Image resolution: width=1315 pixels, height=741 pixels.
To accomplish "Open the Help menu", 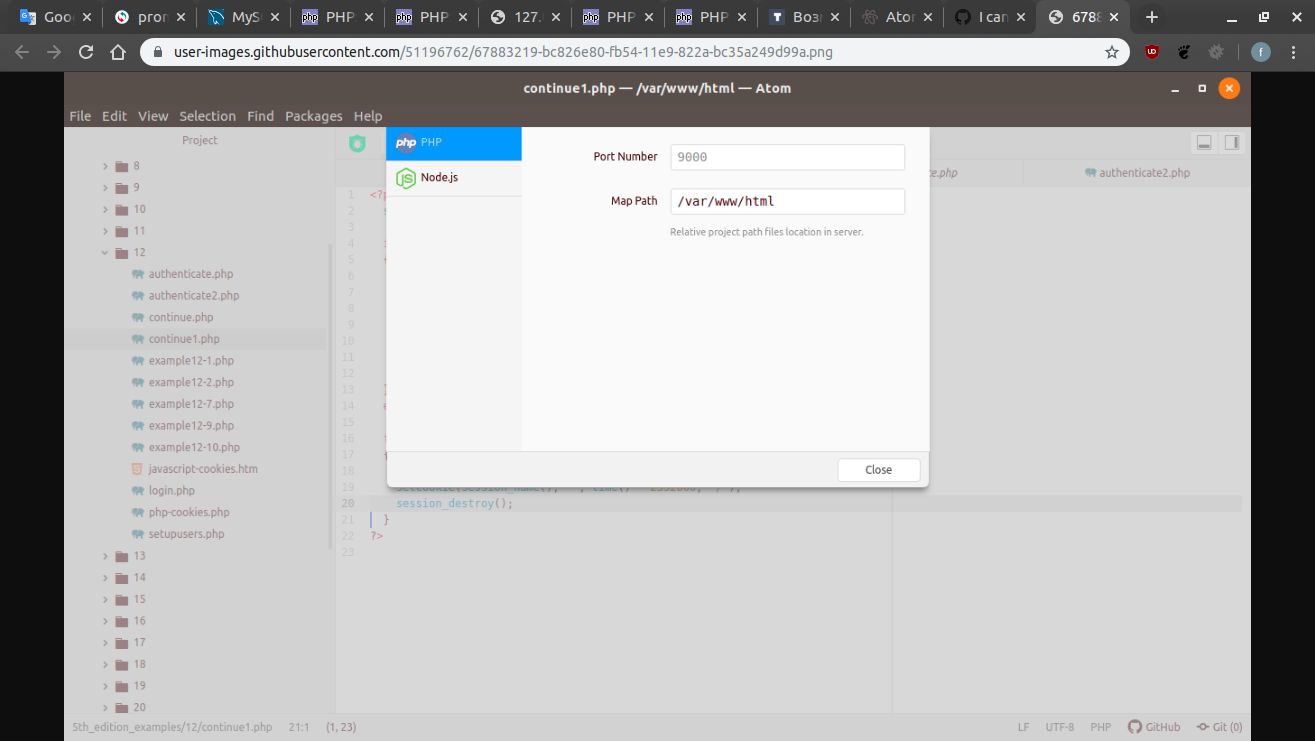I will click(368, 116).
